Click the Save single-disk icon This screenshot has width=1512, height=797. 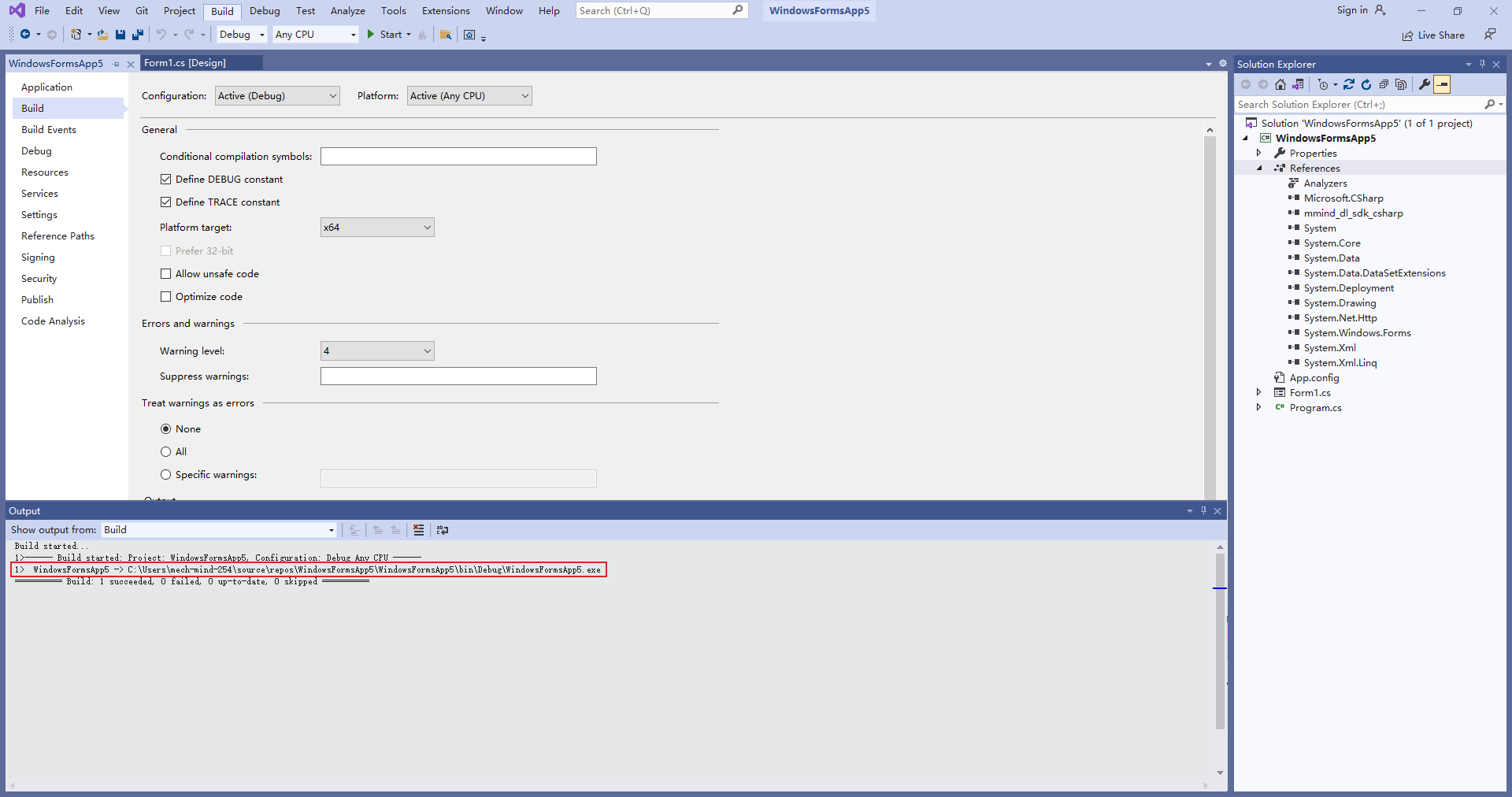tap(120, 35)
